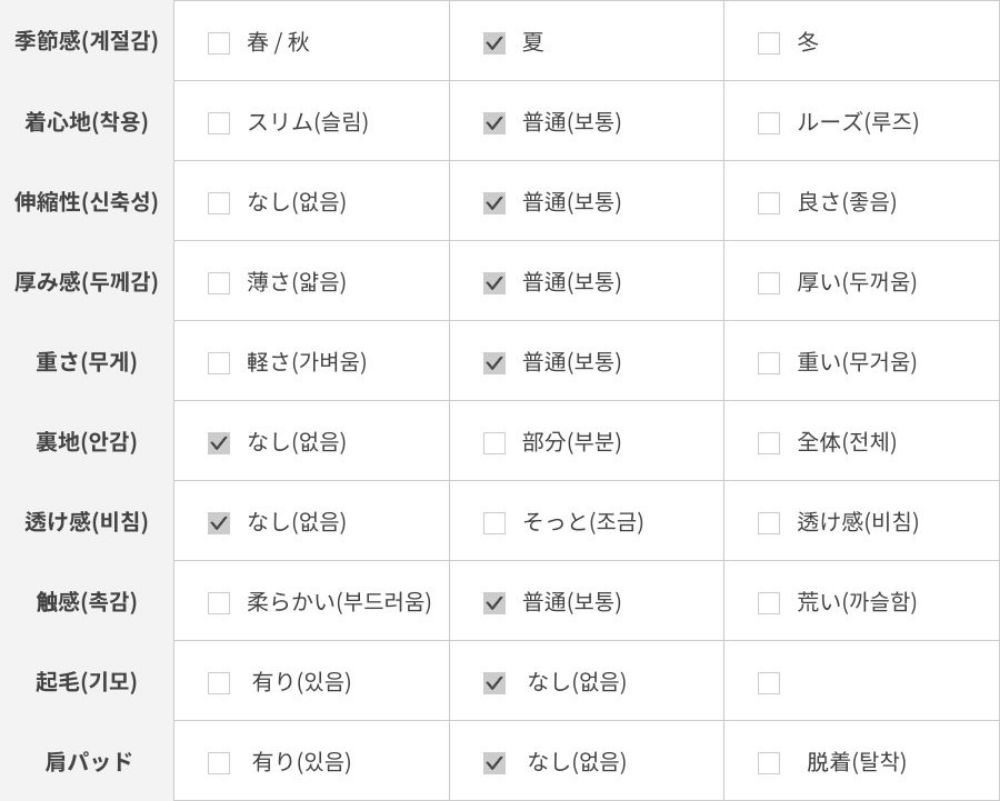This screenshot has height=801, width=1000.
Task: Check the 重い(무거움) weight checkbox
Action: pyautogui.click(x=769, y=364)
